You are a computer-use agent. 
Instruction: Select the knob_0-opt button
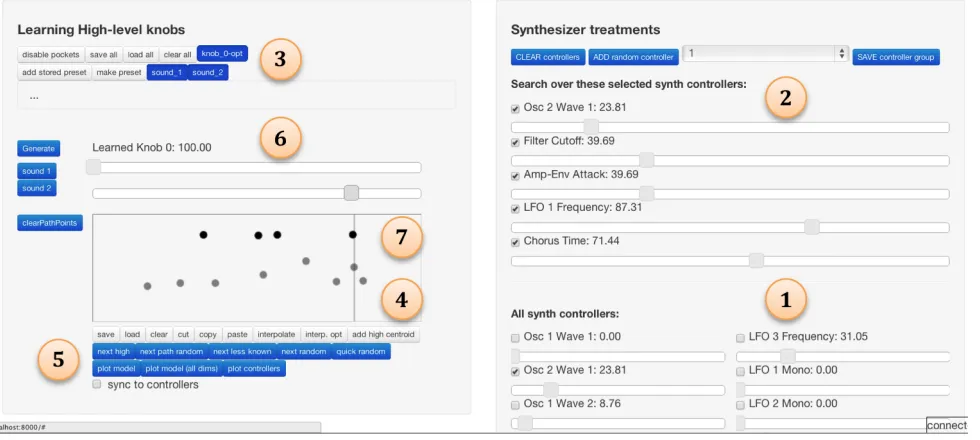222,54
